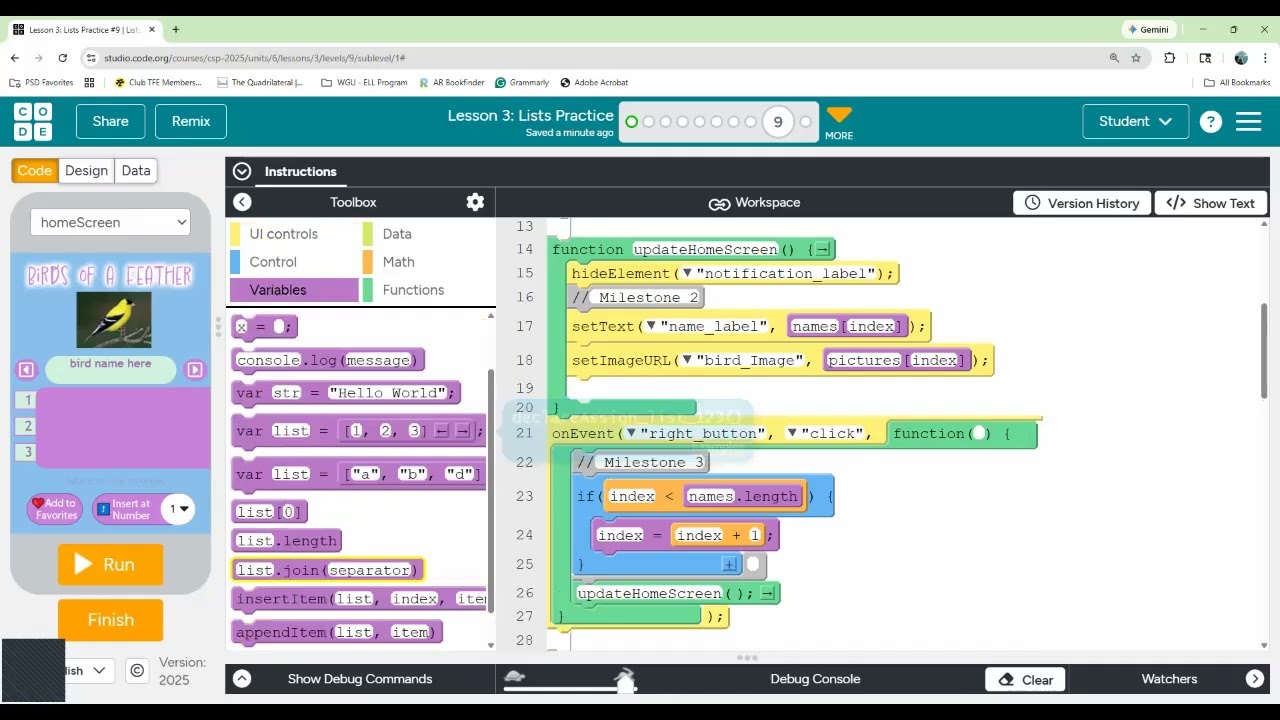Click the names.length expression block
Viewport: 1280px width, 720px height.
click(742, 496)
